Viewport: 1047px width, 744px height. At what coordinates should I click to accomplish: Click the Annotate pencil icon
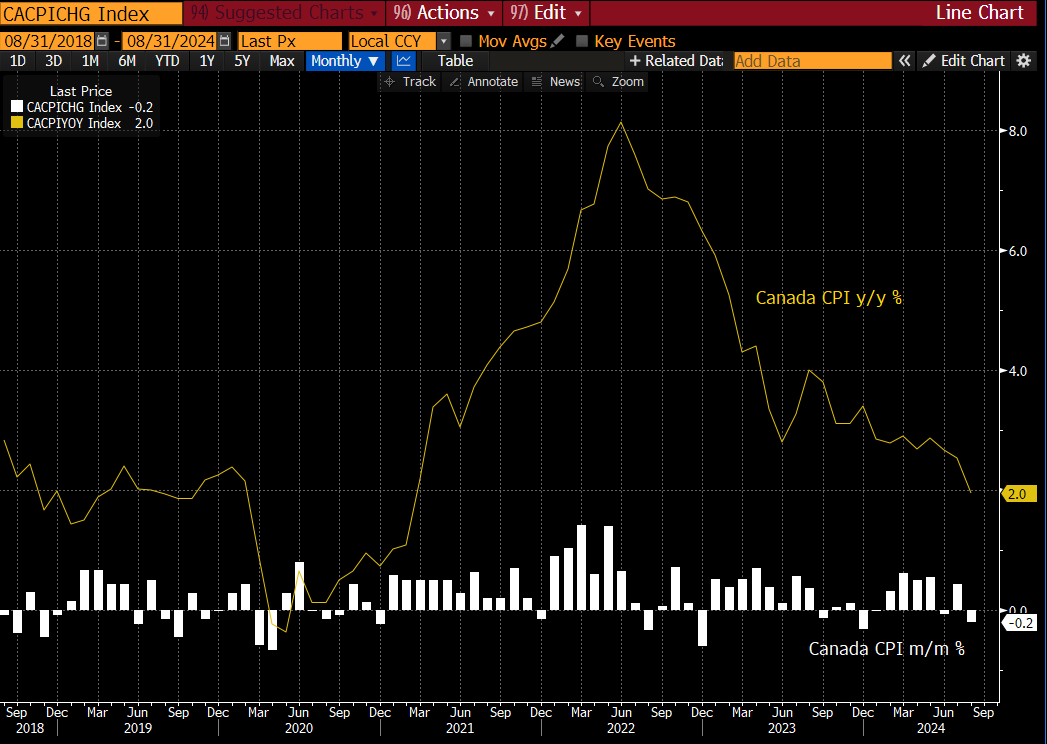tap(455, 81)
